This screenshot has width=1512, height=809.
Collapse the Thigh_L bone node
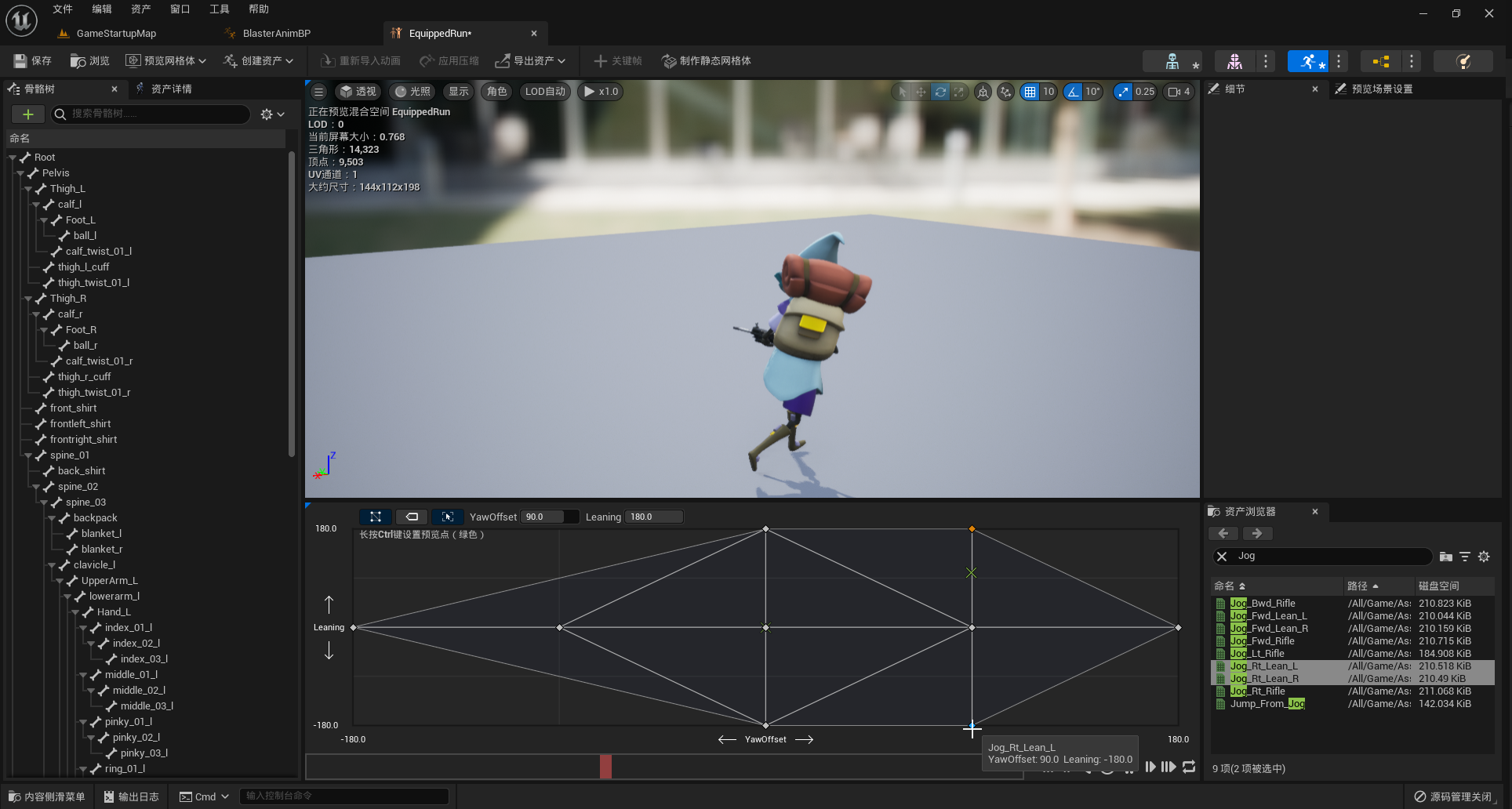pyautogui.click(x=28, y=189)
